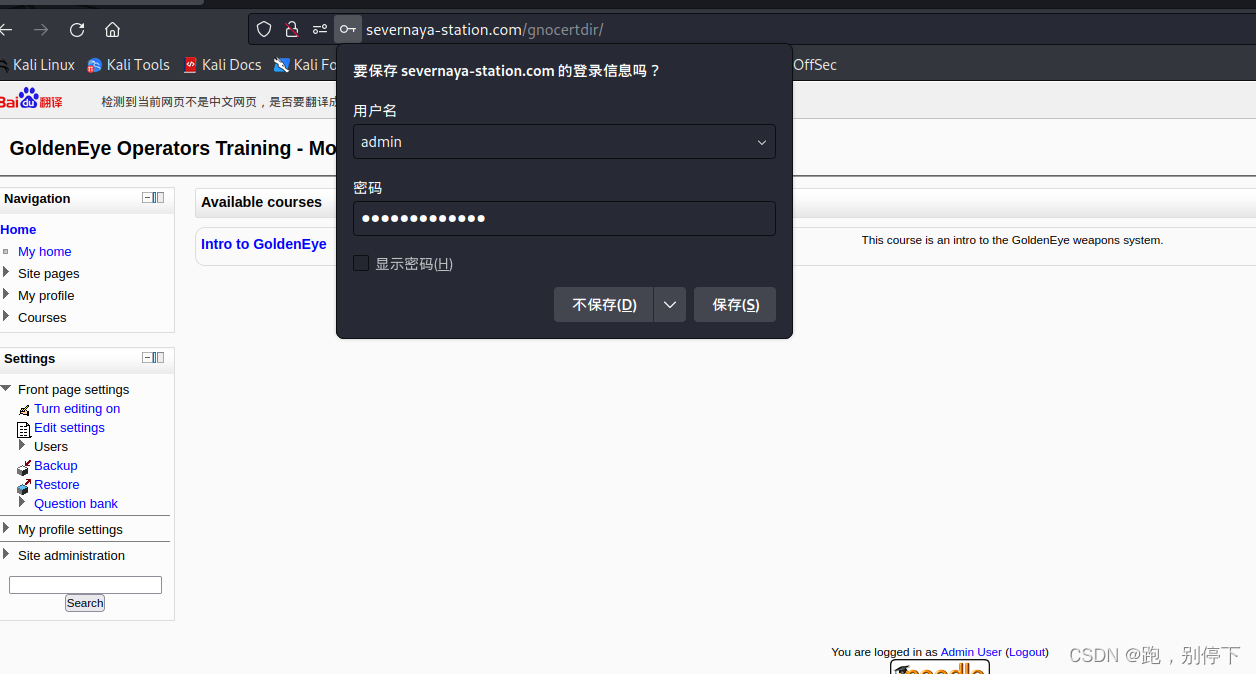The height and width of the screenshot is (674, 1256).
Task: Open the OffSec bookmark
Action: pos(815,65)
